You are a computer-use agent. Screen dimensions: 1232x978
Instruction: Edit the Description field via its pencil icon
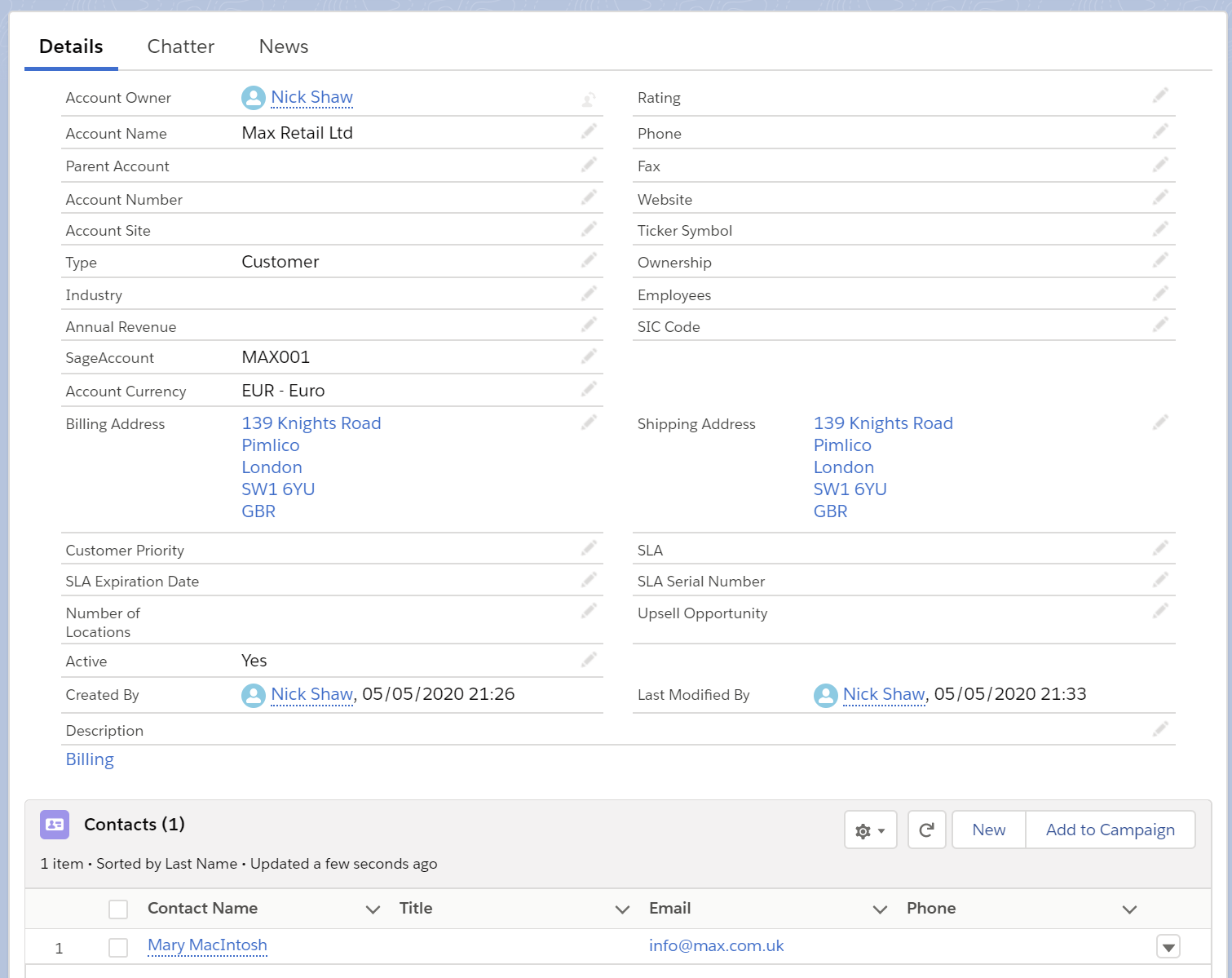click(x=1160, y=729)
